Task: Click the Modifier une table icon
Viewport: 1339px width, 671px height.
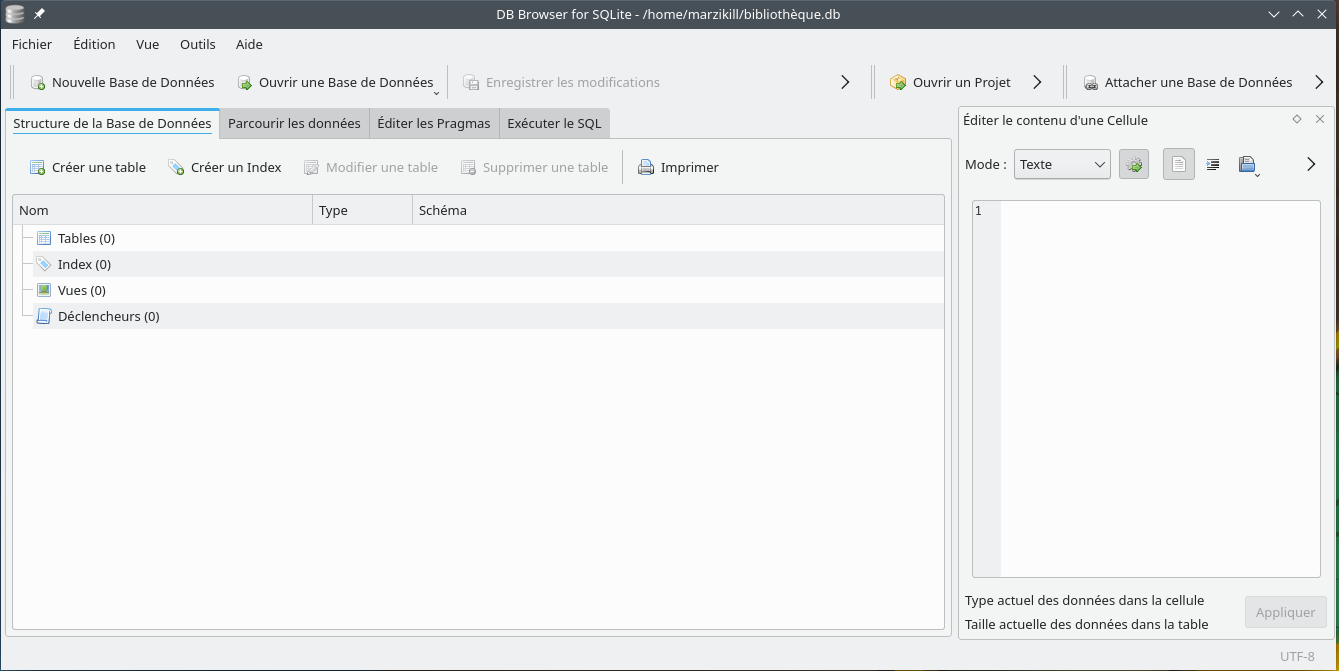Action: 311,168
